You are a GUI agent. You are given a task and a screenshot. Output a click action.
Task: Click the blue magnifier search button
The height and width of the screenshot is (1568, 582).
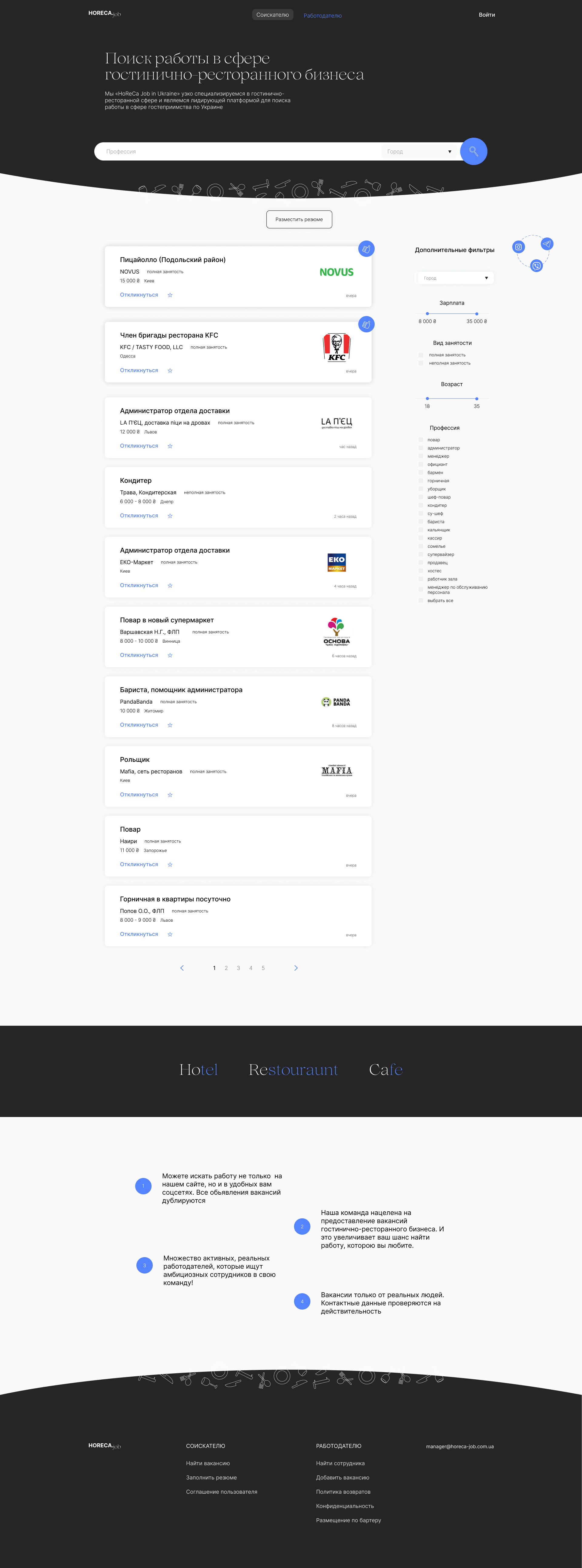473,151
